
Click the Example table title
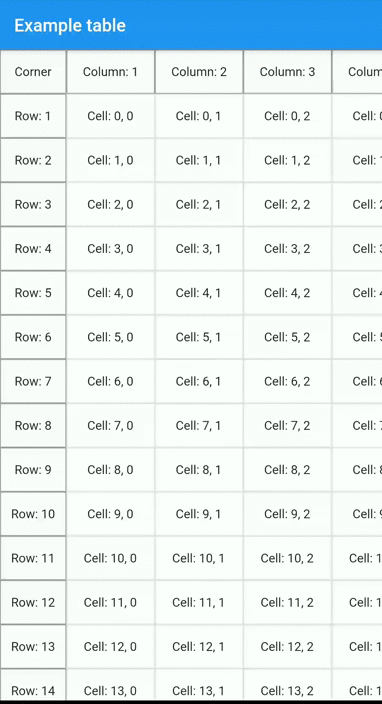[70, 25]
